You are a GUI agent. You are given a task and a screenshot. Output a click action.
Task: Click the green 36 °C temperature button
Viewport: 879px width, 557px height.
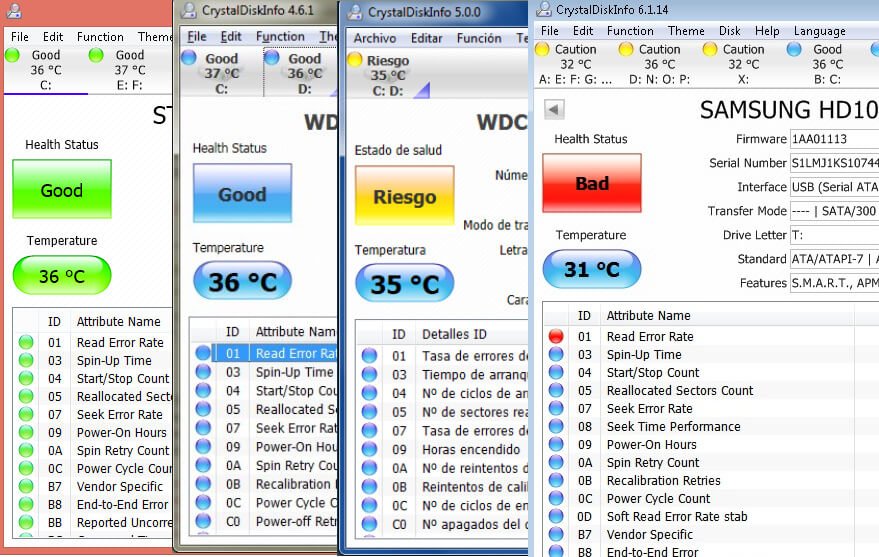(62, 275)
